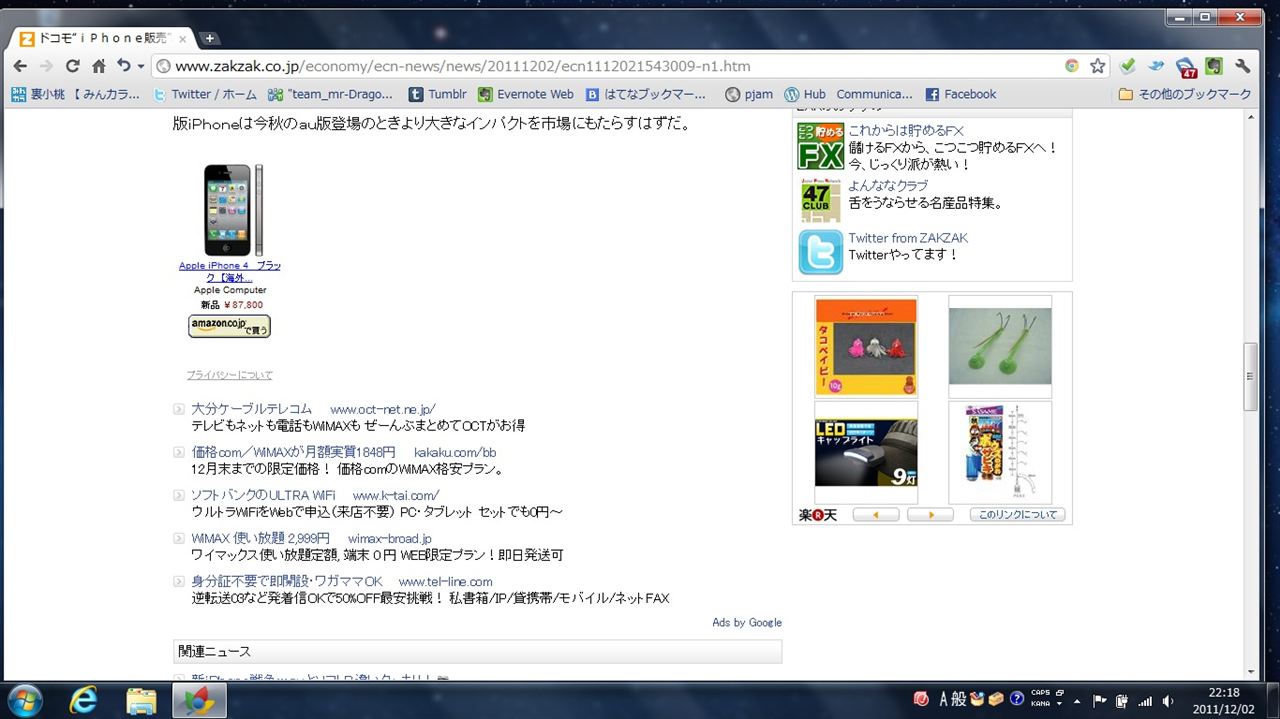Open the Chrome wrench settings menu

[x=1244, y=66]
